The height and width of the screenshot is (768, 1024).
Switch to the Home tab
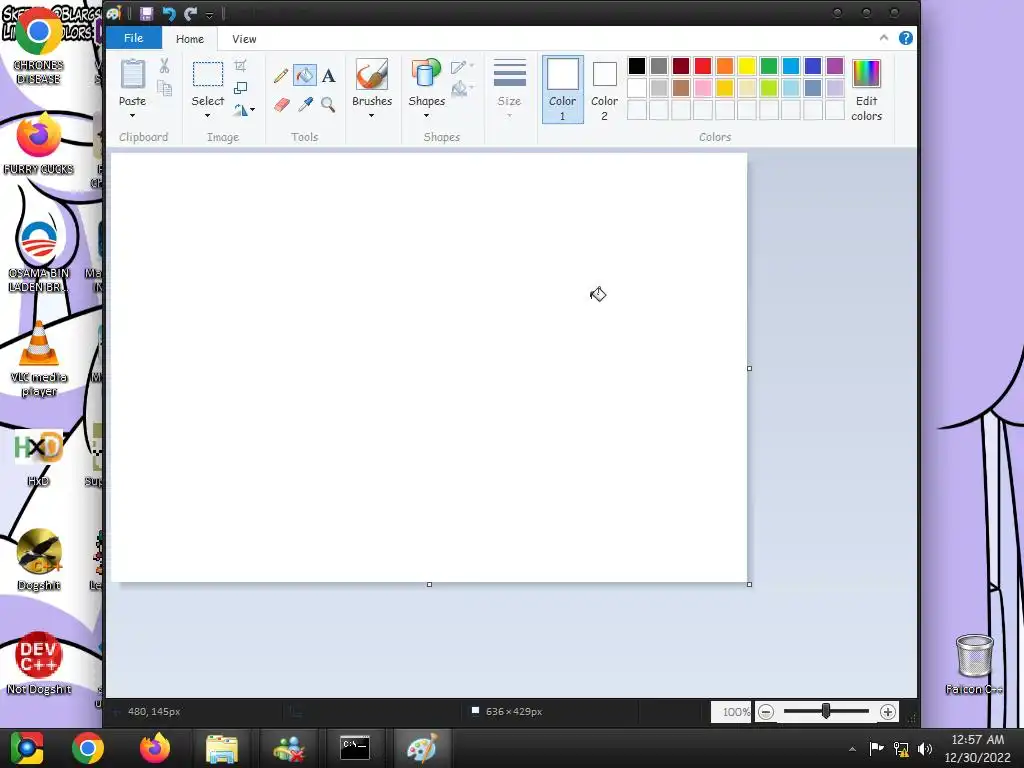(x=189, y=39)
